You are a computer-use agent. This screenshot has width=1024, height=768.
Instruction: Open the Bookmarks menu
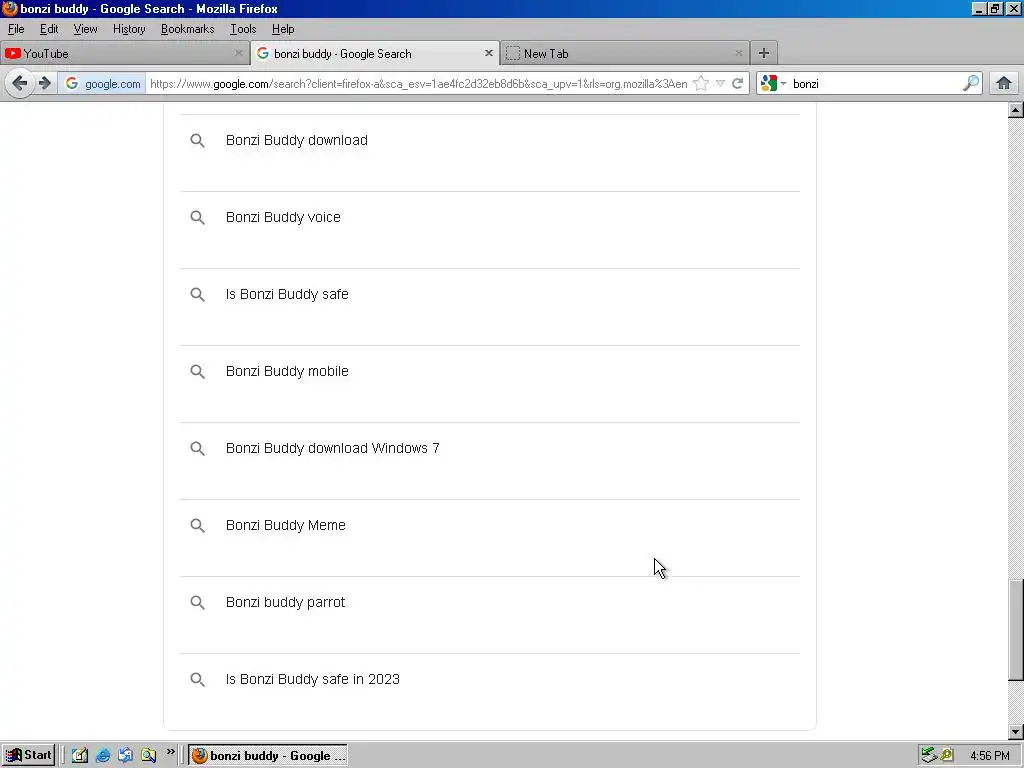click(187, 29)
